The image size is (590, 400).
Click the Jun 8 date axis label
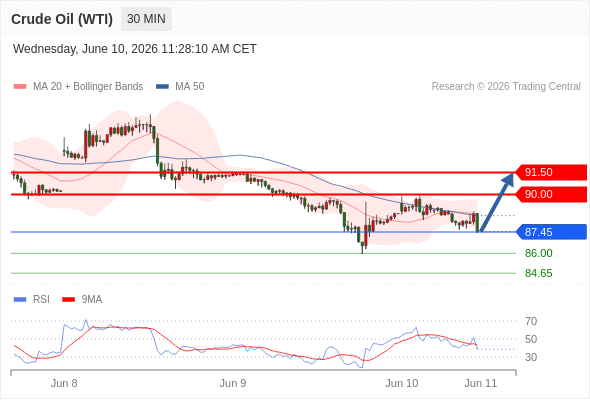pyautogui.click(x=64, y=383)
